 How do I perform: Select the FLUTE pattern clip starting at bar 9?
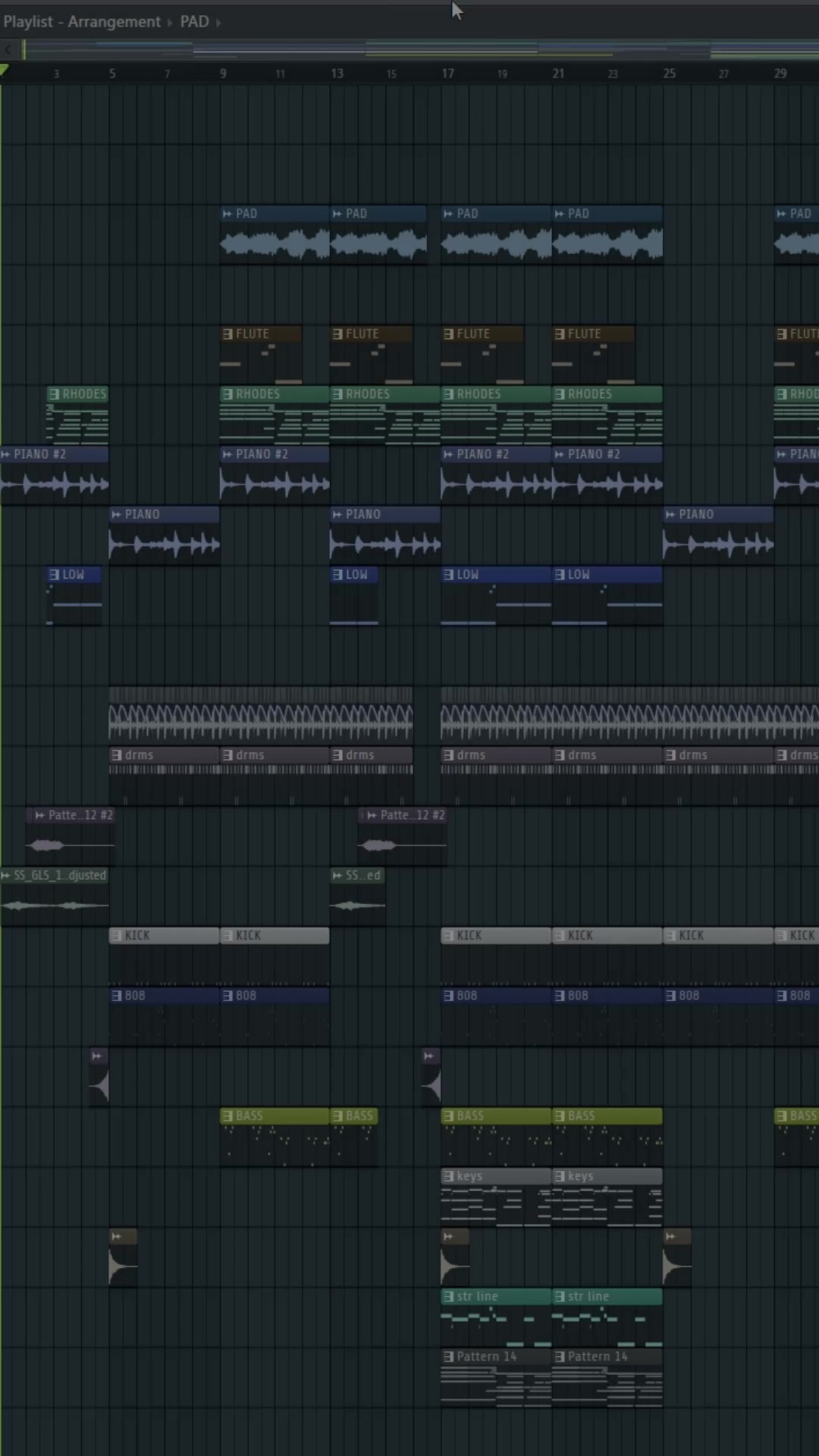pyautogui.click(x=261, y=355)
